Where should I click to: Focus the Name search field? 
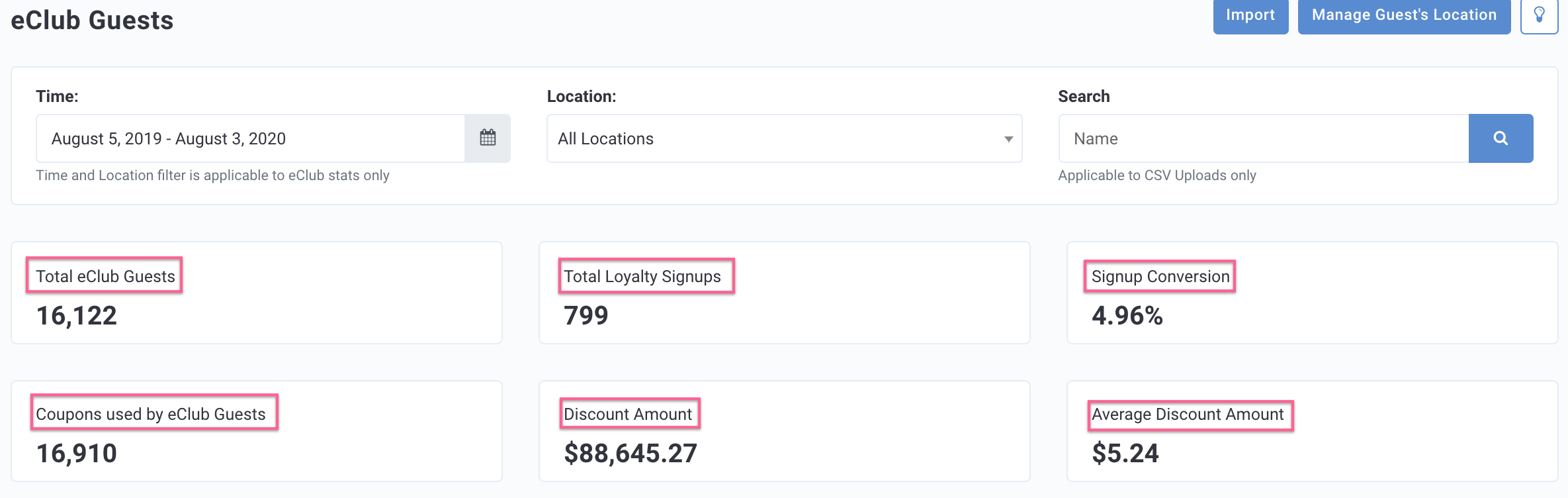click(1264, 138)
